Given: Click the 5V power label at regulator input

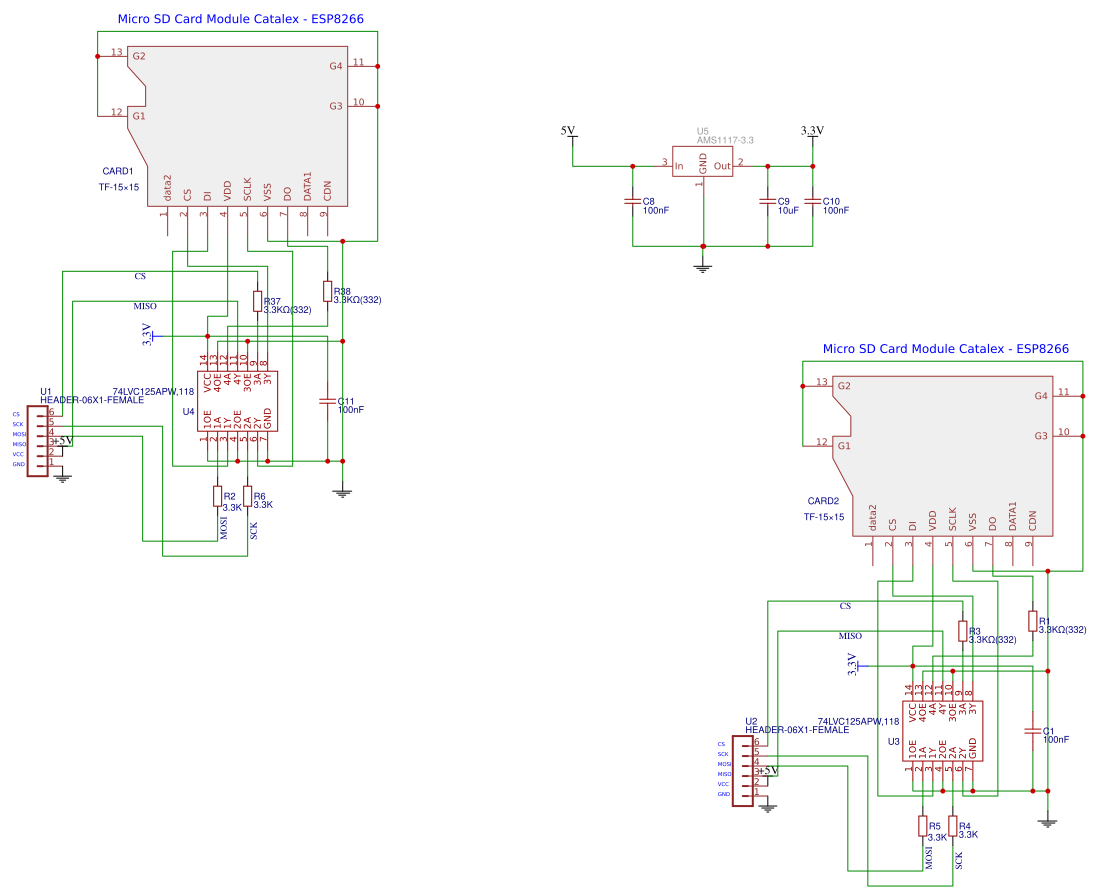Looking at the screenshot, I should [568, 130].
